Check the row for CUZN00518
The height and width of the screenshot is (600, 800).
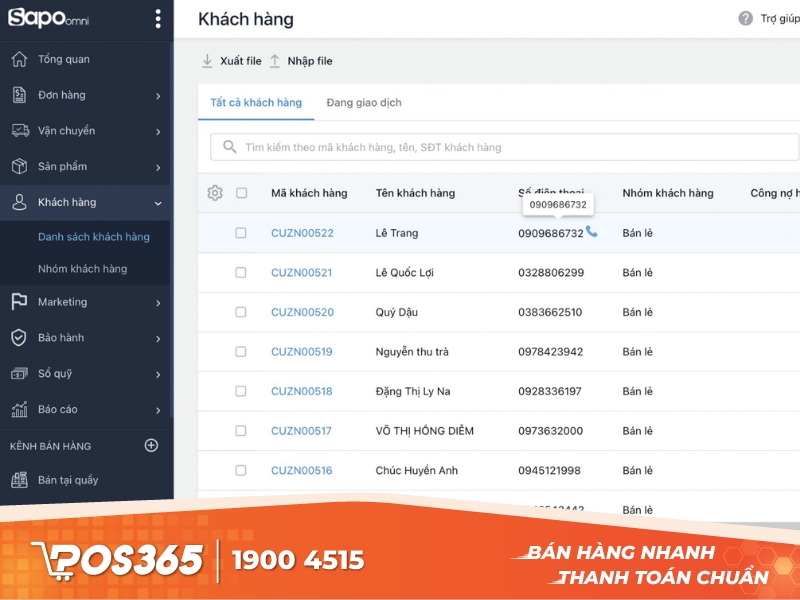tap(241, 391)
